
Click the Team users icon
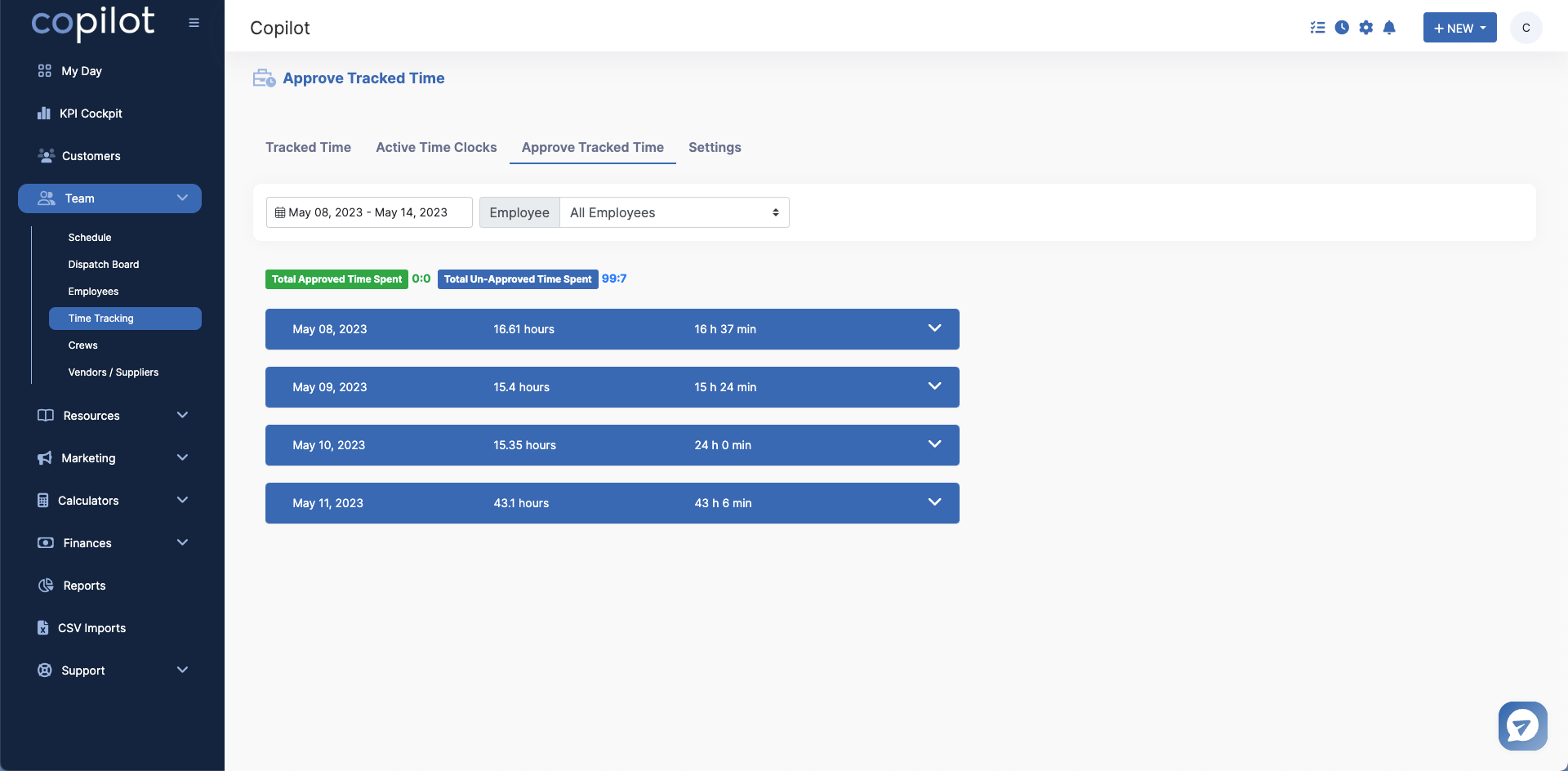(47, 198)
